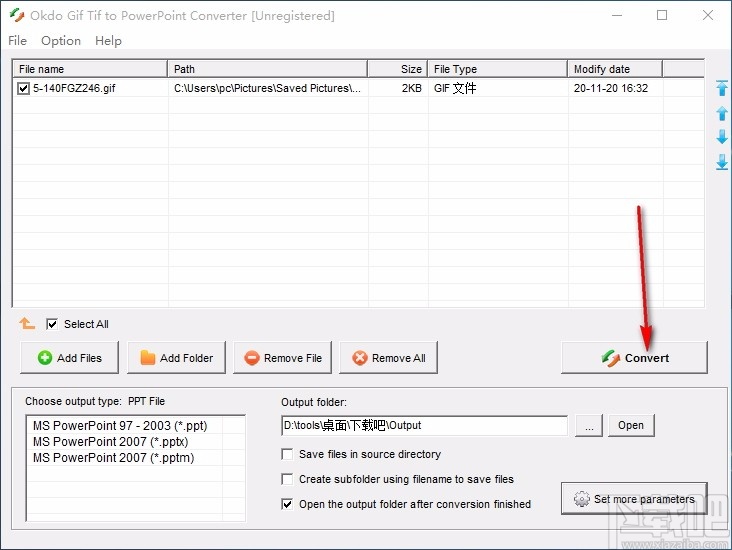Screen dimensions: 732x550
Task: Browse for output folder with ... button
Action: point(589,425)
